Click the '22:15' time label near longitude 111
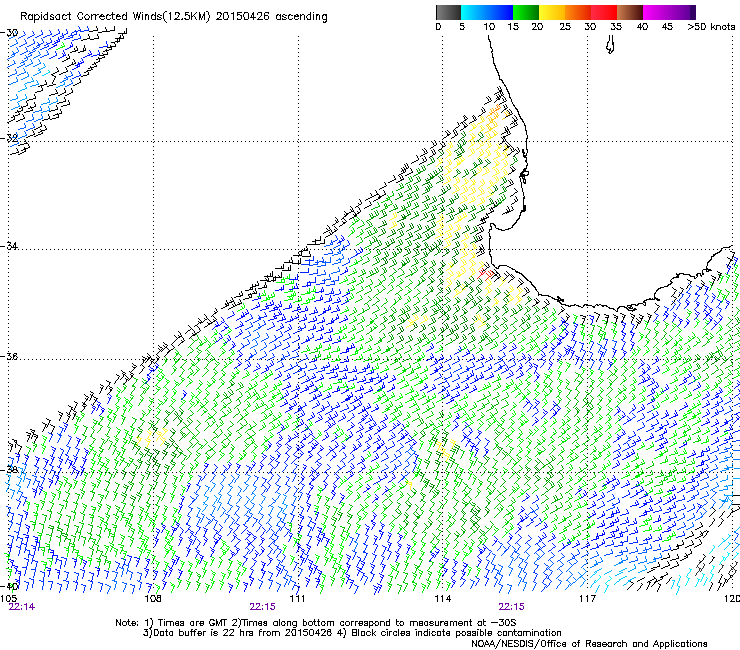The width and height of the screenshot is (740, 650). 262,607
